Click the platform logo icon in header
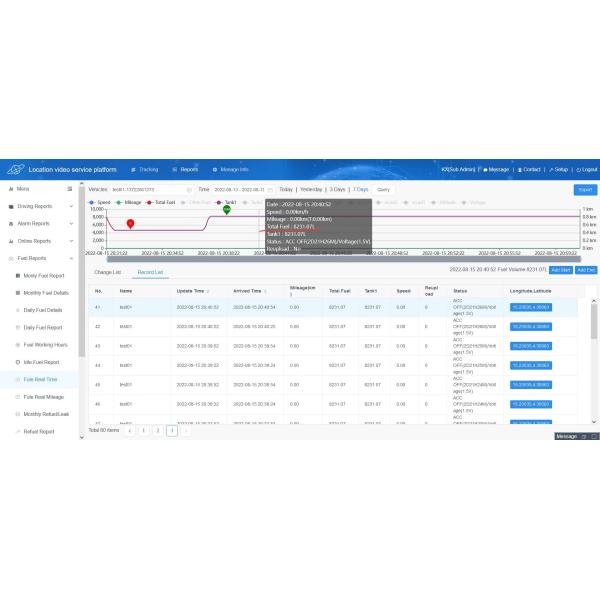Screen dimensions: 600x600 pos(15,170)
